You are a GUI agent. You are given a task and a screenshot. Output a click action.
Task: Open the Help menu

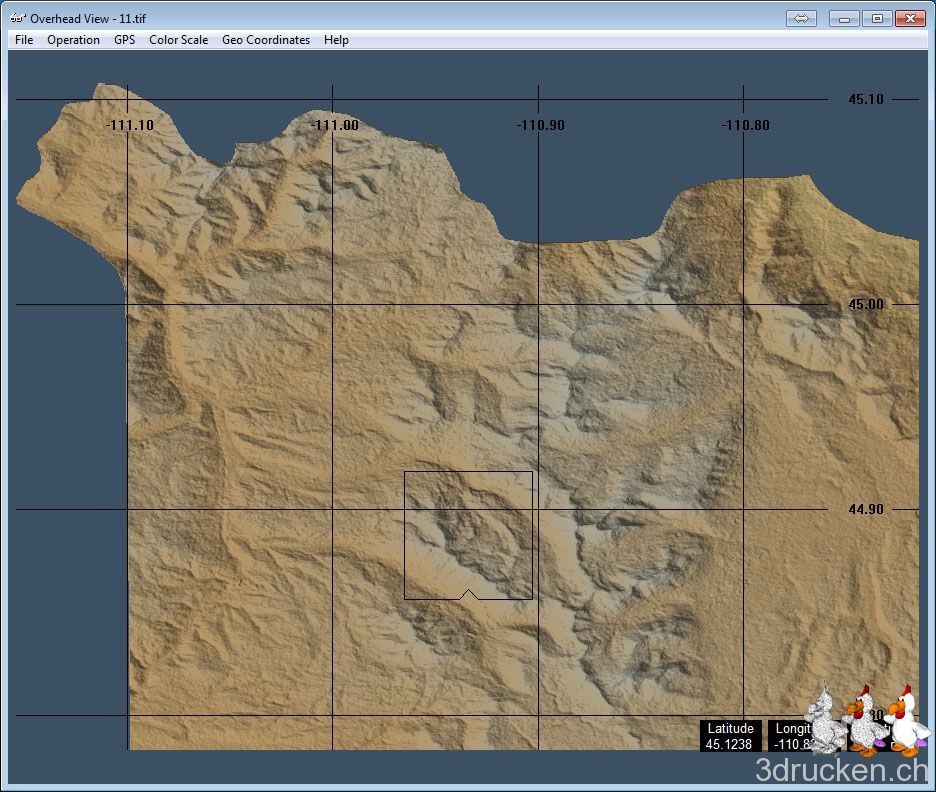coord(336,40)
